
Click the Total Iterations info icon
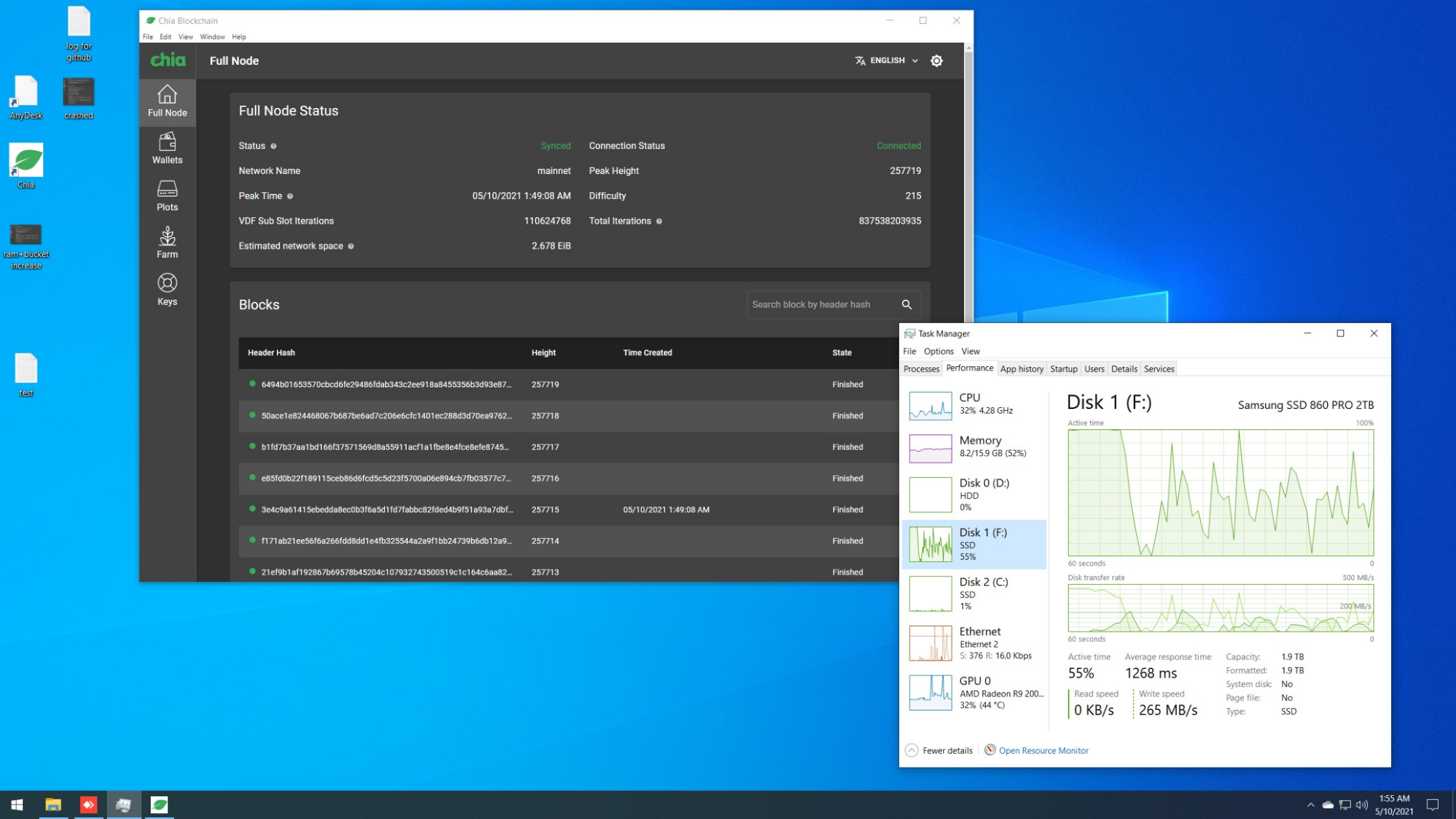tap(659, 221)
